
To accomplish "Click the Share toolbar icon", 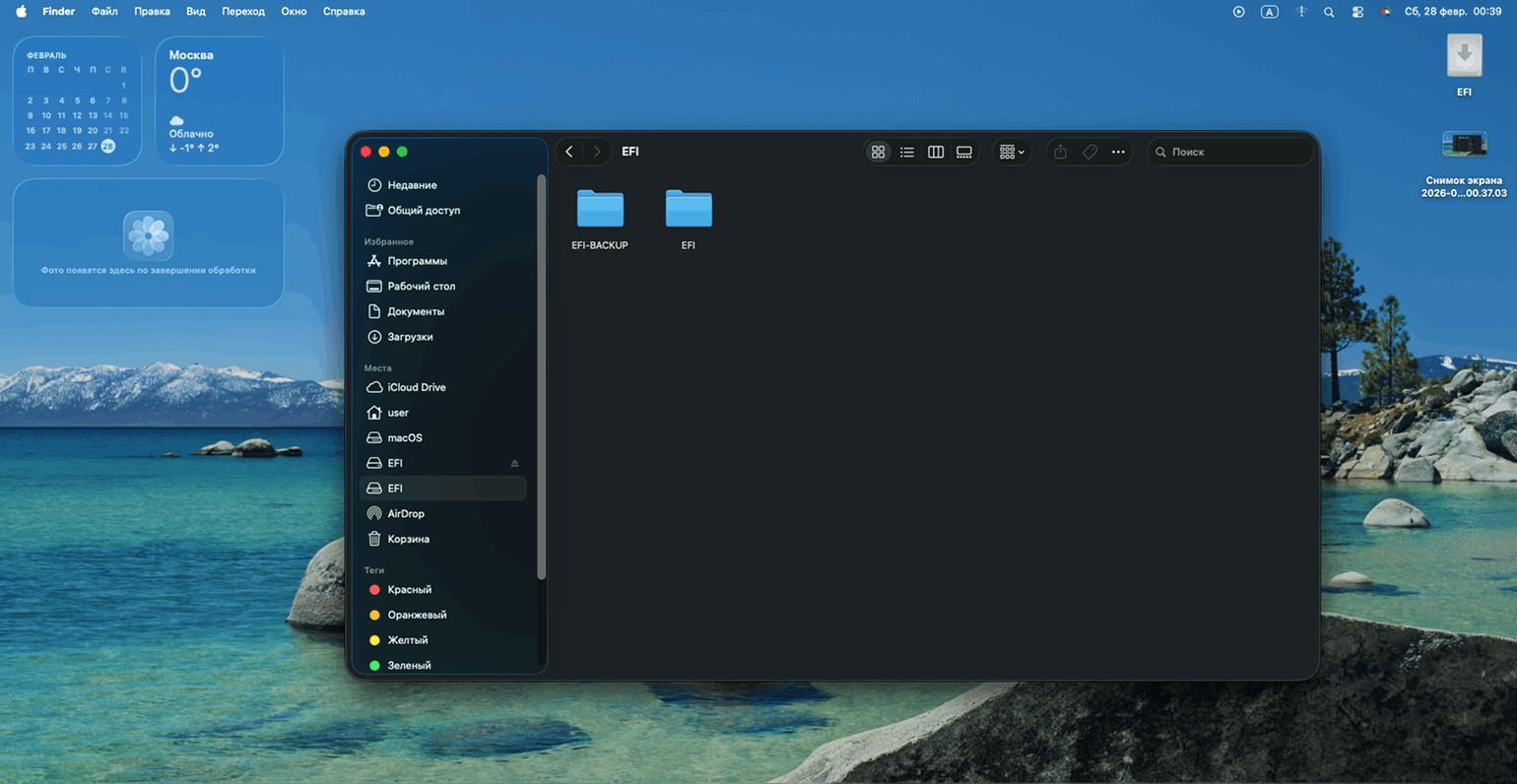I will click(1061, 152).
